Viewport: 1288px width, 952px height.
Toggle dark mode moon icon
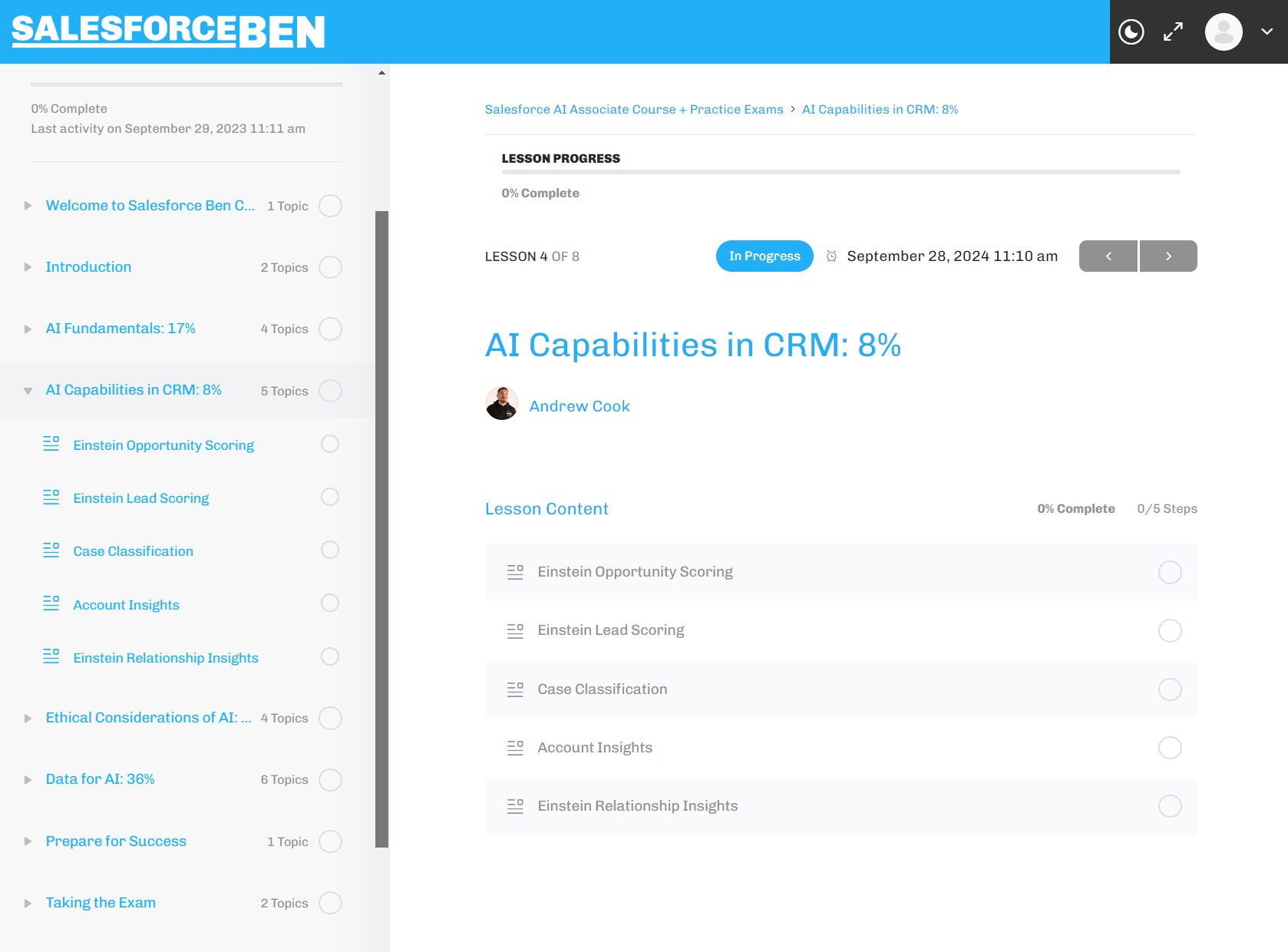pyautogui.click(x=1131, y=32)
